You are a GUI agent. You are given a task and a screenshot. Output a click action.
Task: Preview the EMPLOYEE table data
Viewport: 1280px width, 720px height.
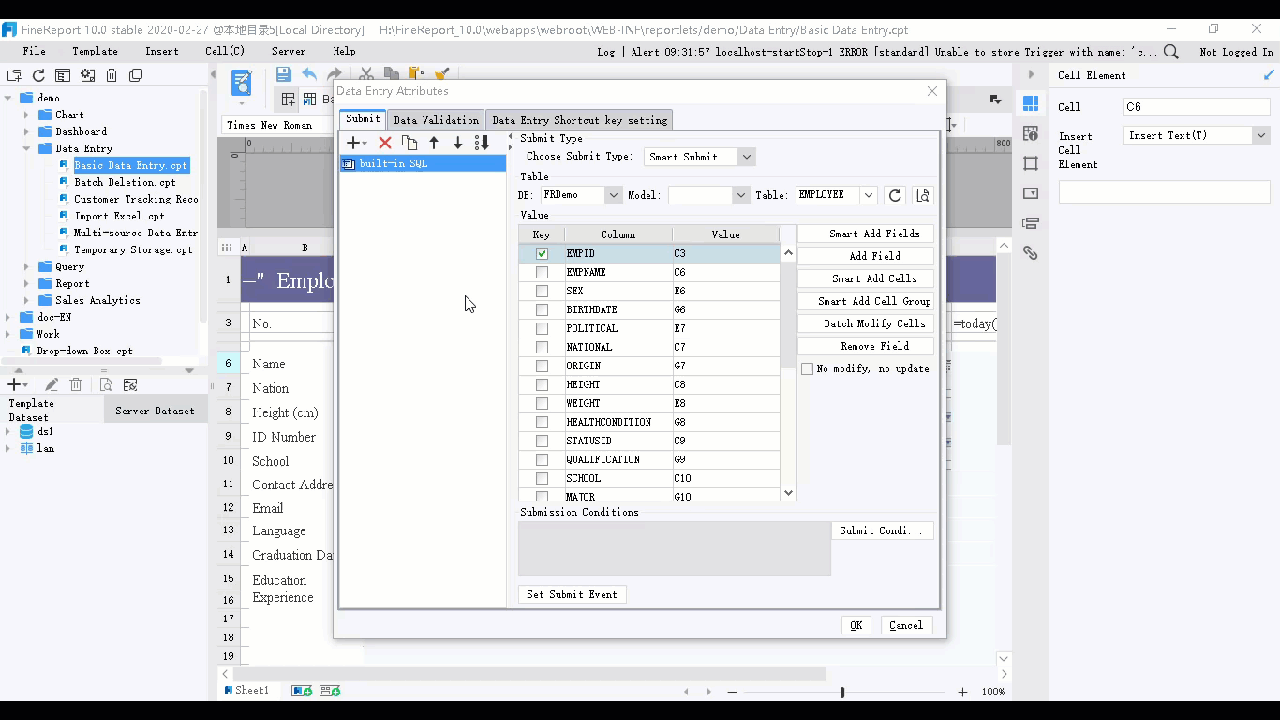[x=923, y=195]
